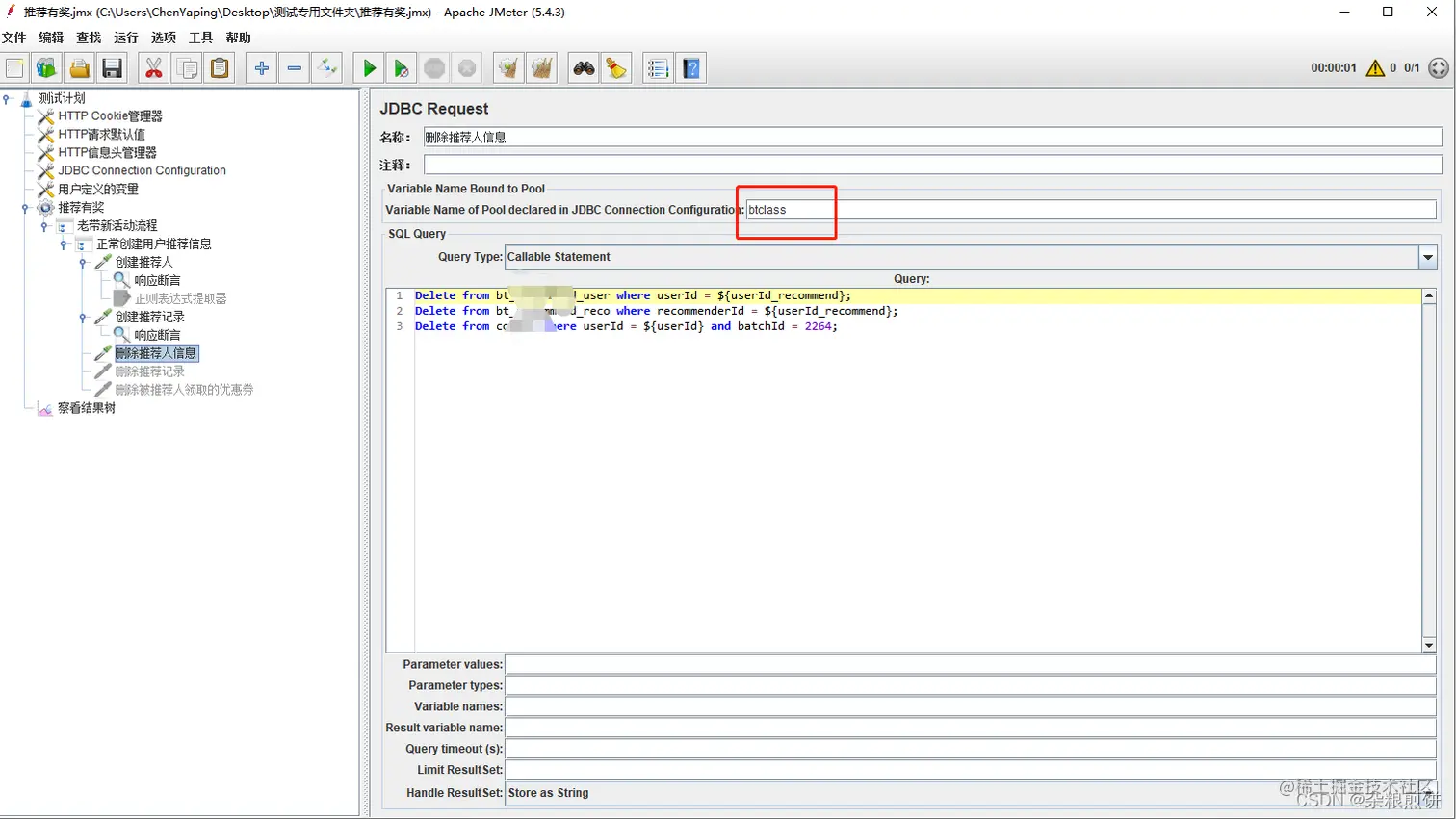
Task: Click the 名称 name input field
Action: (x=932, y=138)
